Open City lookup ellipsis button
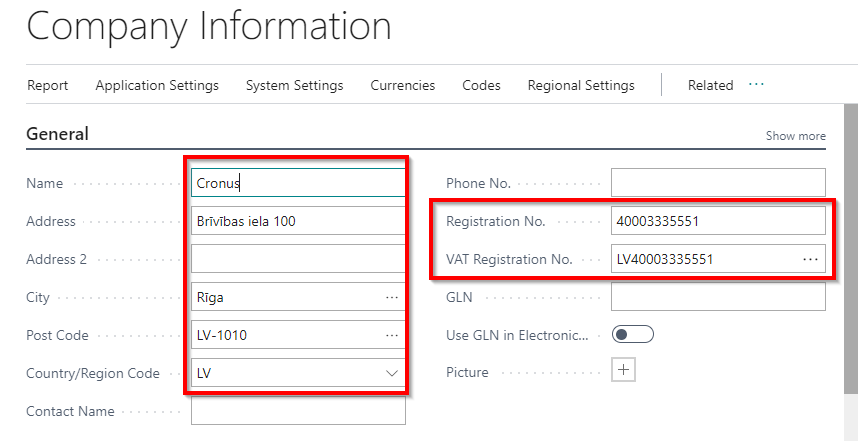The image size is (863, 441). (391, 297)
